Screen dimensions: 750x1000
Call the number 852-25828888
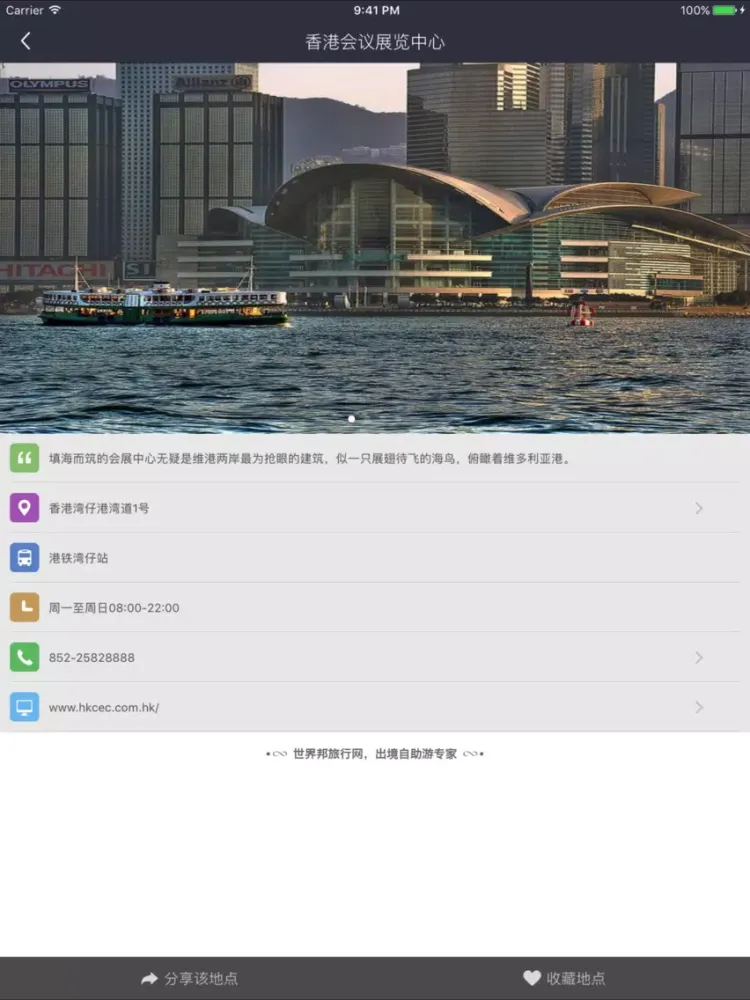pos(92,658)
